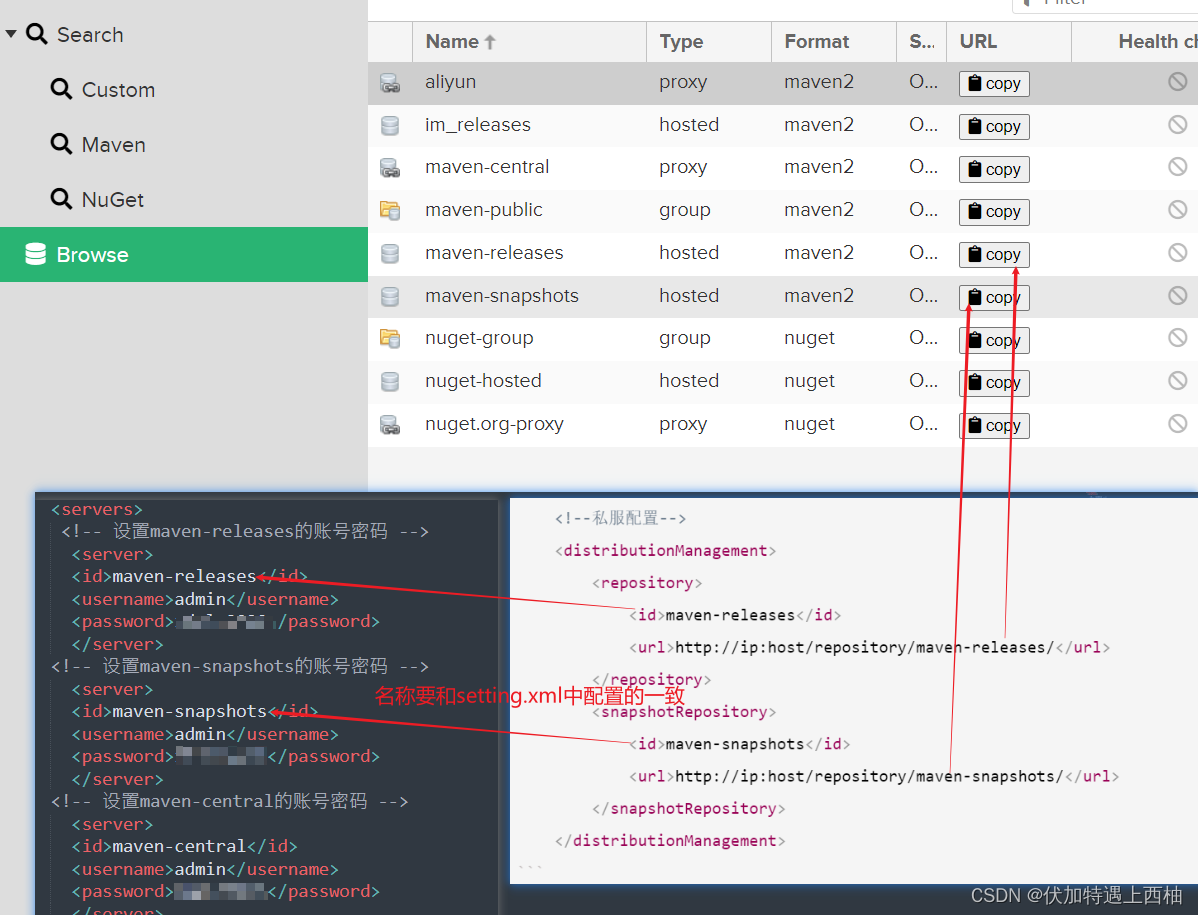Sort by the Type column header

[708, 42]
